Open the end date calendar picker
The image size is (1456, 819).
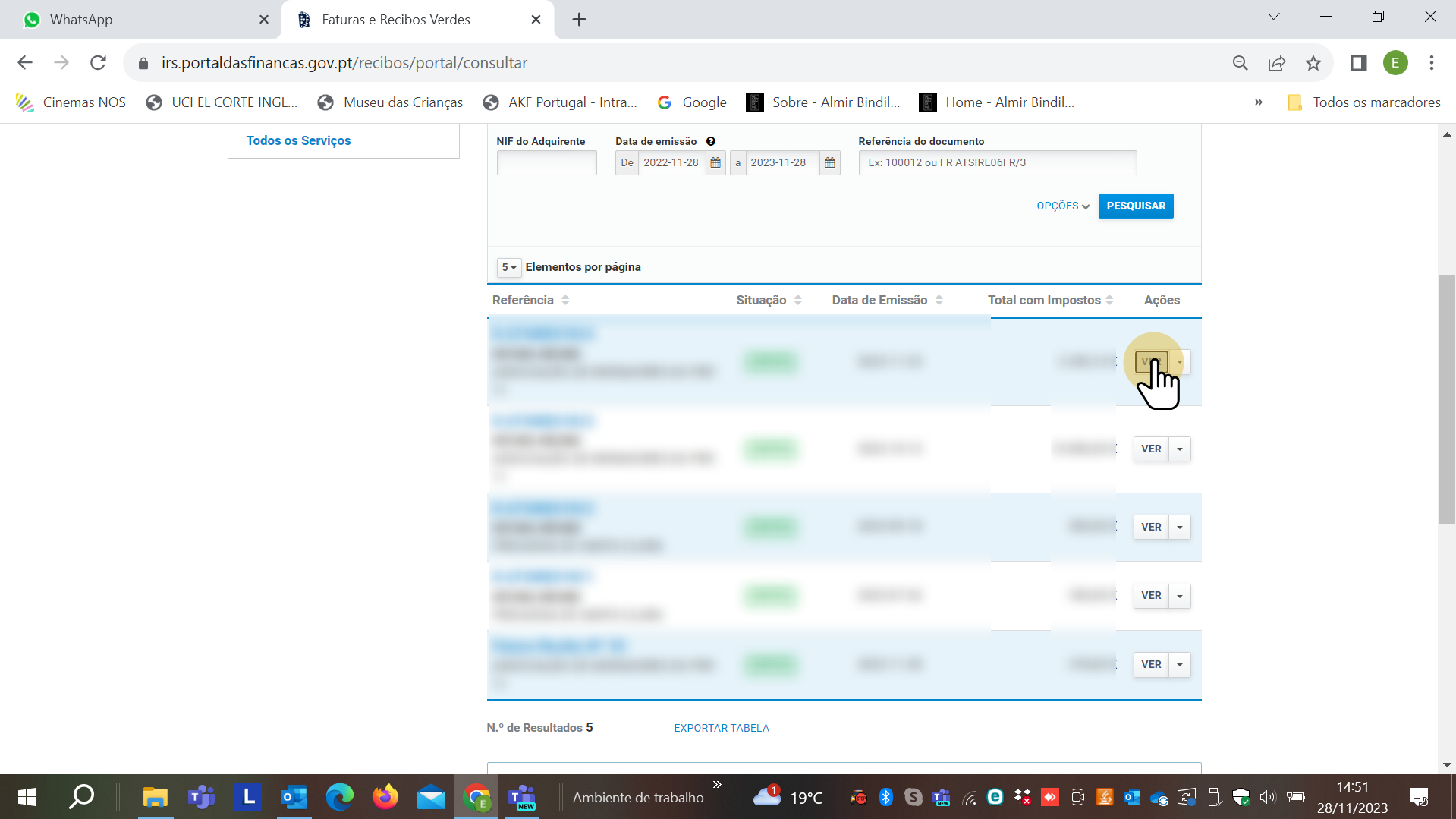[829, 163]
